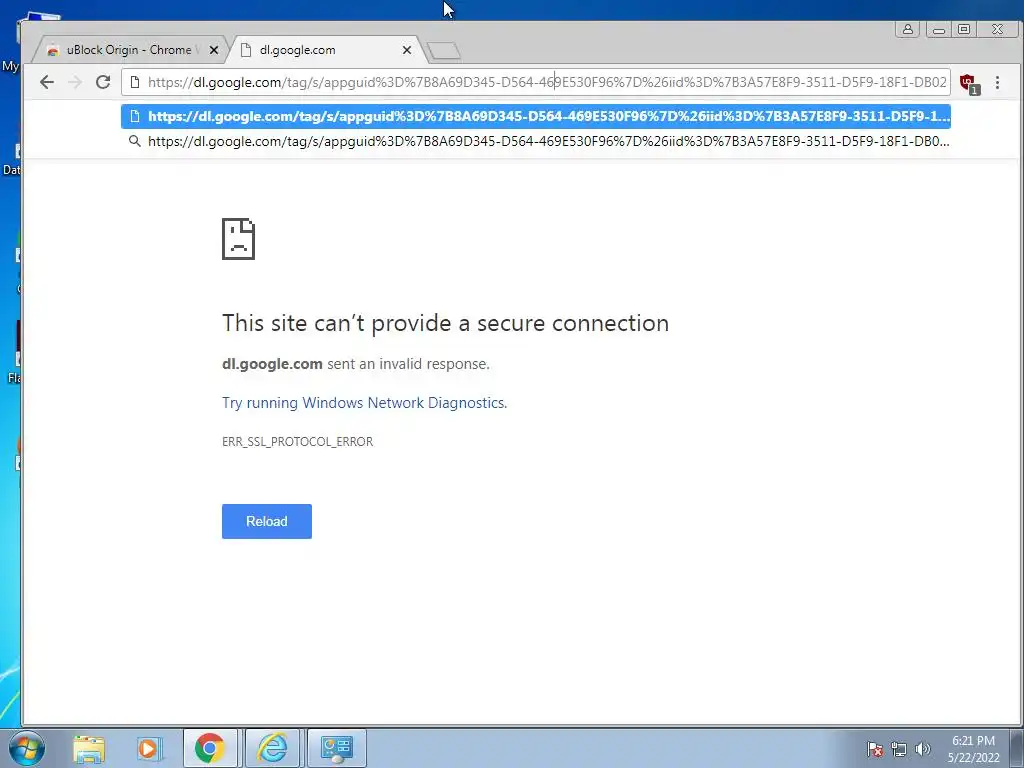Viewport: 1024px width, 768px height.
Task: Click the Chrome profile person button
Action: click(908, 29)
